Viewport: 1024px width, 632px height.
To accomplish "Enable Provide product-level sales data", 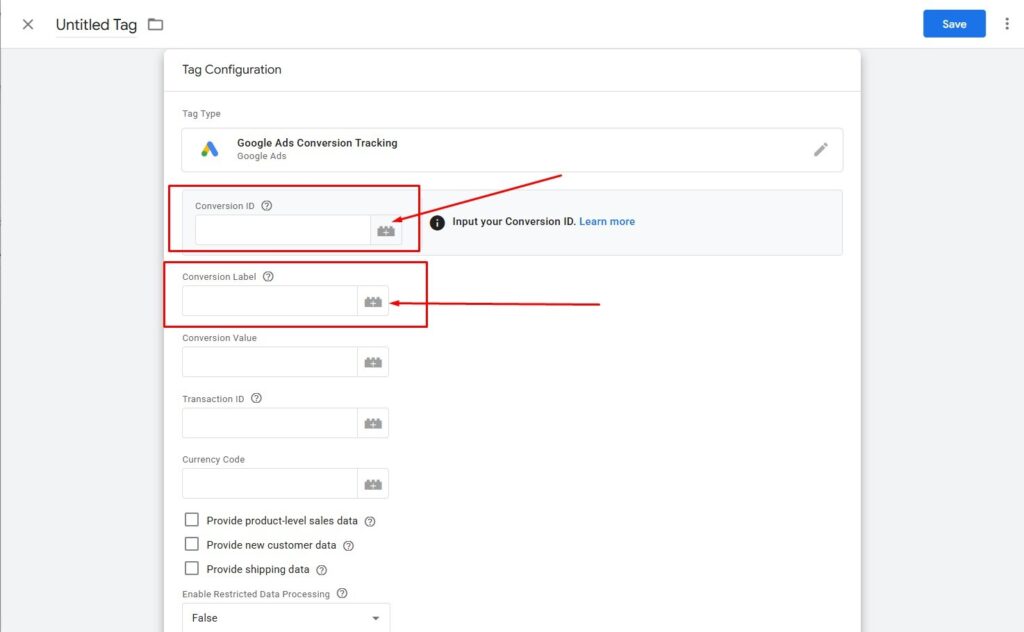I will pos(192,520).
